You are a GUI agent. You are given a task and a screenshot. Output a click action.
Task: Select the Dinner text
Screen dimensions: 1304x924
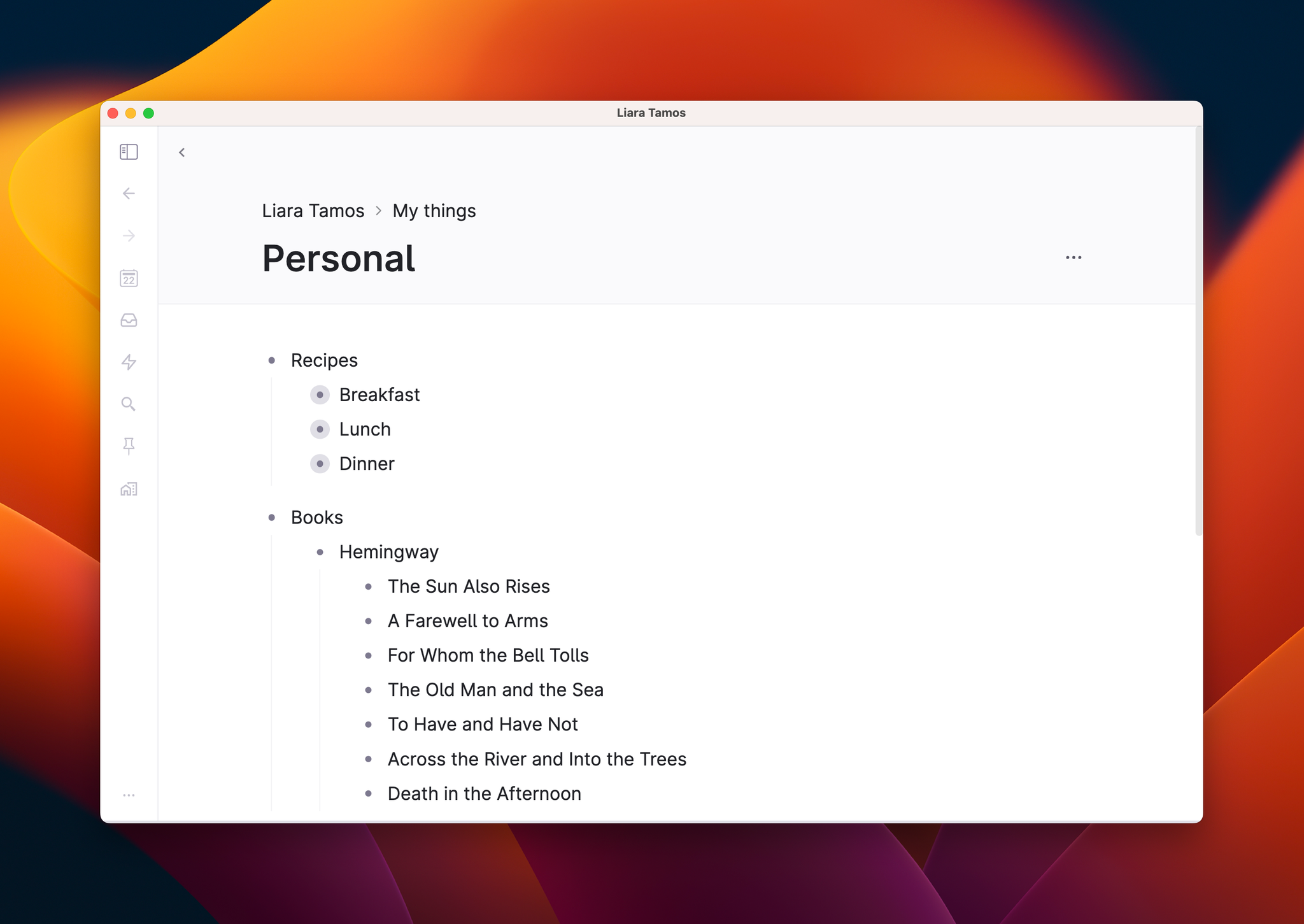[367, 464]
